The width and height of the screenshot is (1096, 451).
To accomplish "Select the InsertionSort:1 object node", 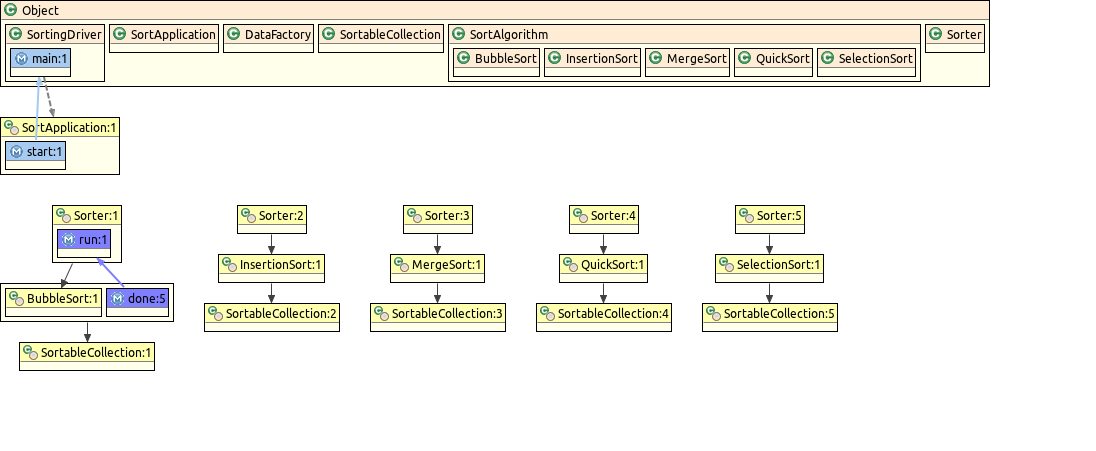I will 271,266.
